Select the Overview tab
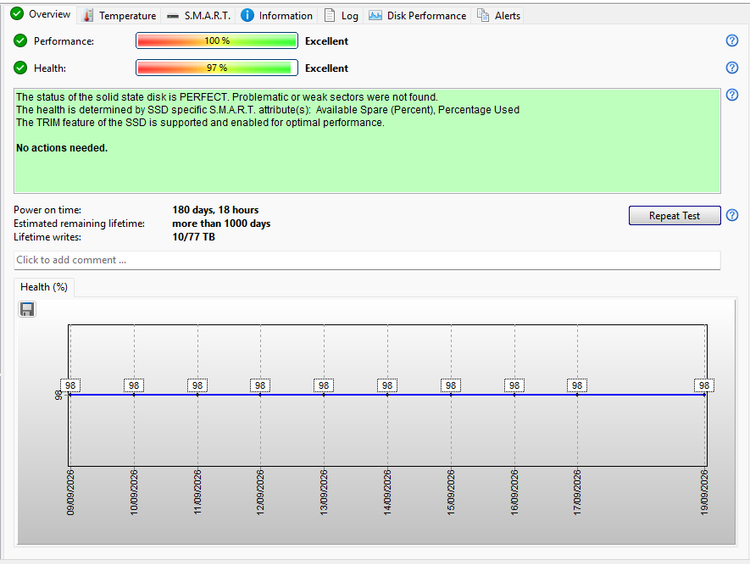Image resolution: width=750 pixels, height=564 pixels. (x=41, y=14)
